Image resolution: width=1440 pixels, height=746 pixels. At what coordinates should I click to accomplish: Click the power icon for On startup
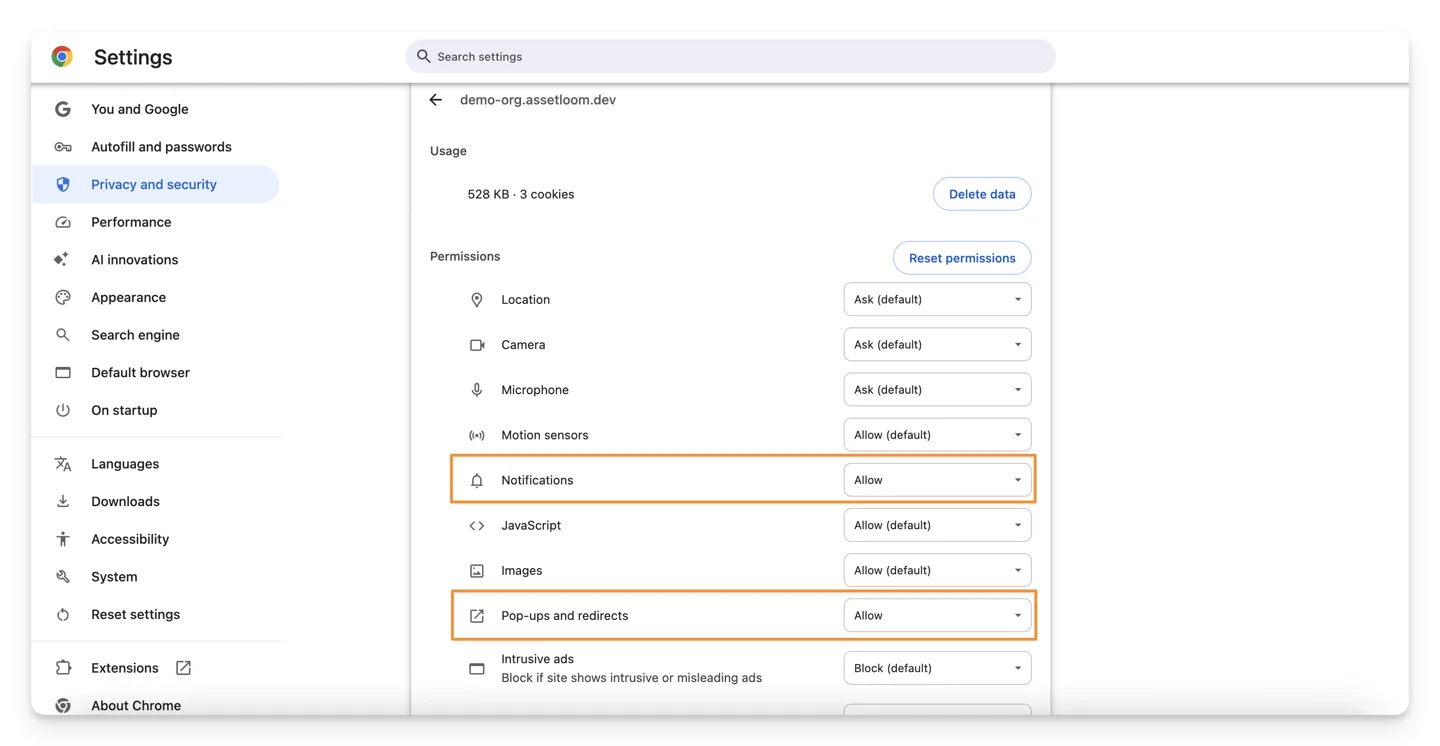63,410
